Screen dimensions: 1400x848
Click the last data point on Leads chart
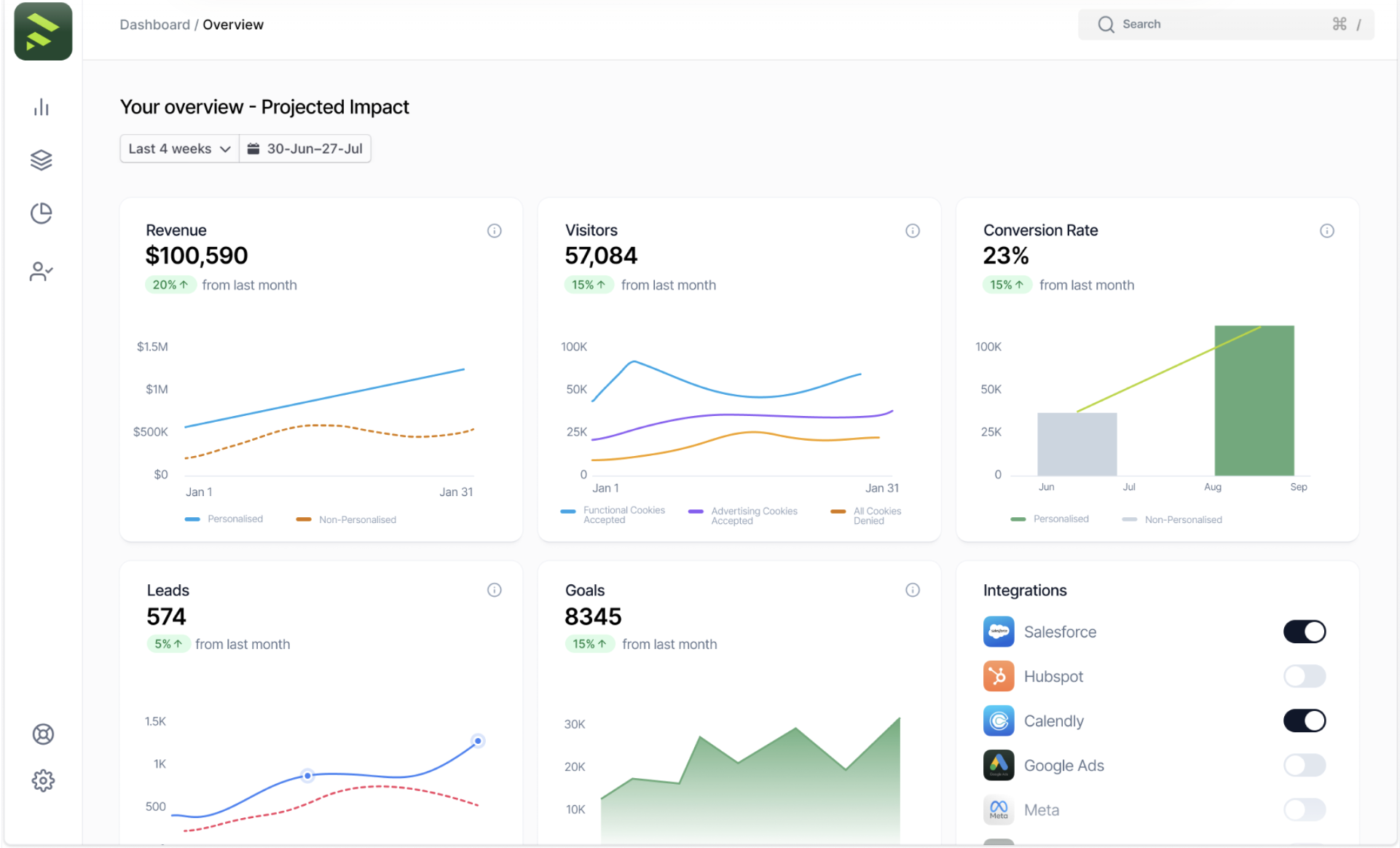[478, 741]
